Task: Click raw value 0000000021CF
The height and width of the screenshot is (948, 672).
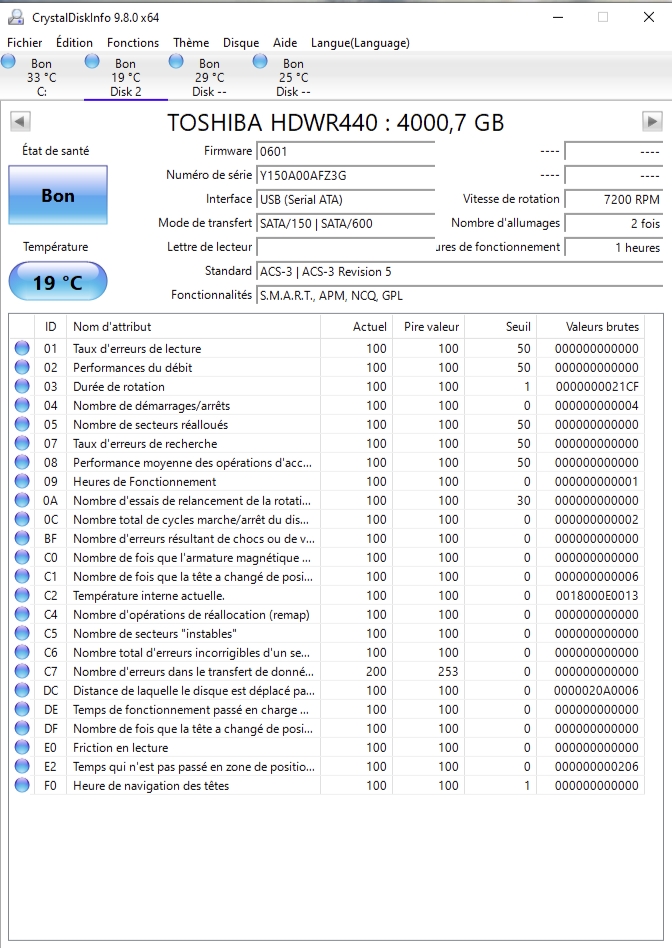Action: 597,386
